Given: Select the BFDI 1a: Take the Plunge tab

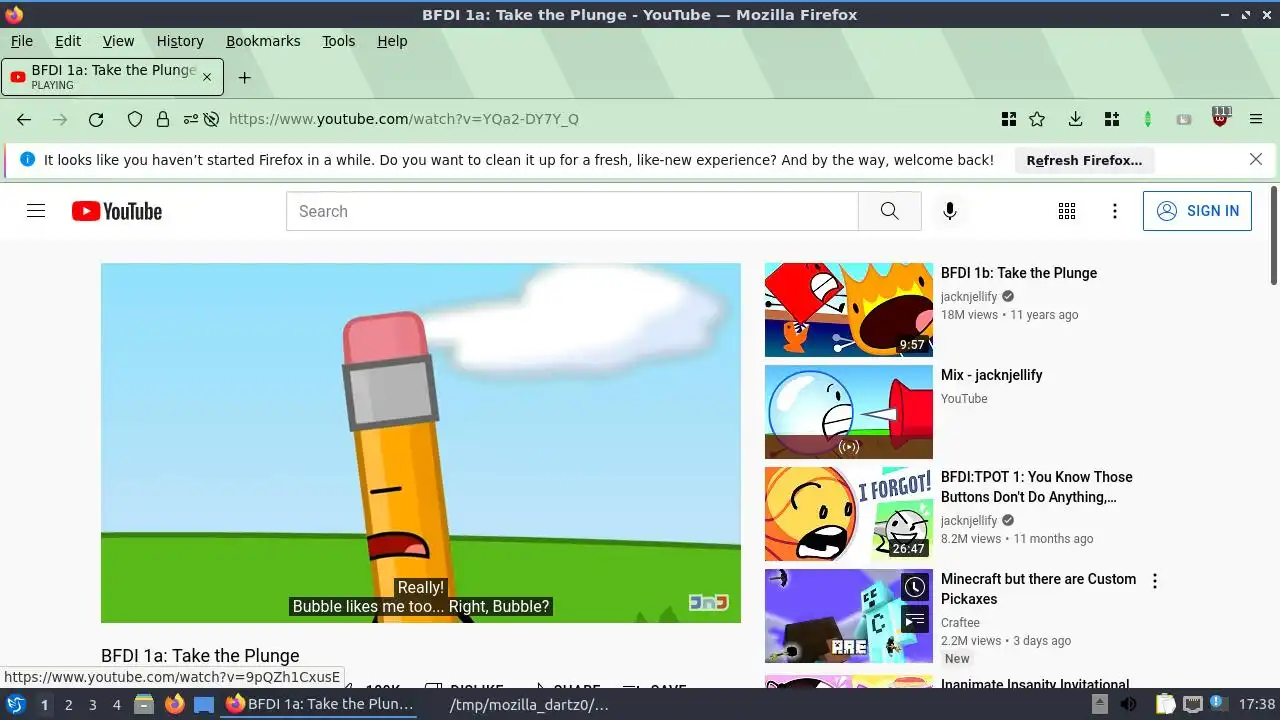Looking at the screenshot, I should (112, 77).
